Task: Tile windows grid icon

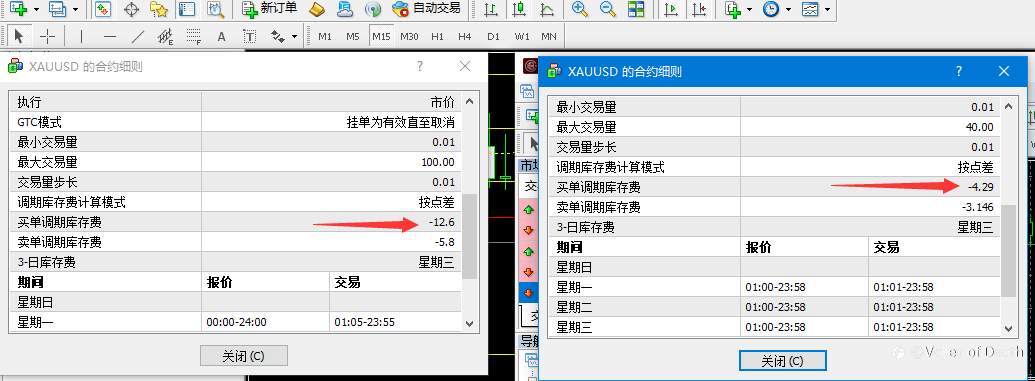Action: [x=636, y=9]
